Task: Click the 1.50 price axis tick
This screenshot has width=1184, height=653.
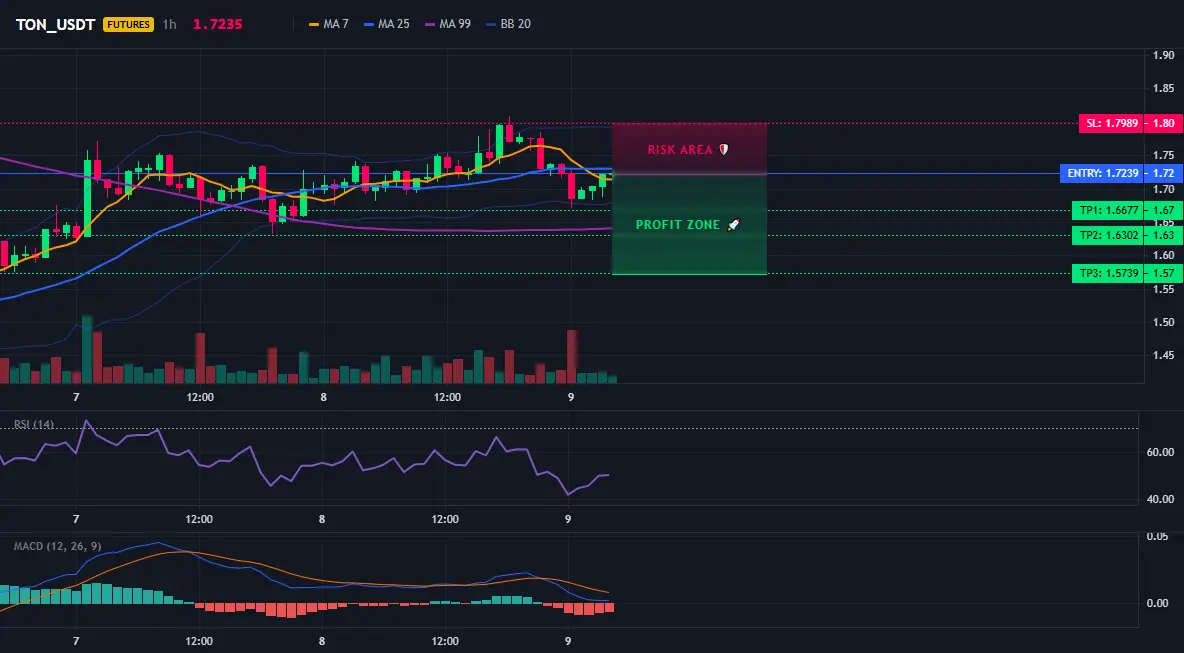Action: [x=1164, y=322]
